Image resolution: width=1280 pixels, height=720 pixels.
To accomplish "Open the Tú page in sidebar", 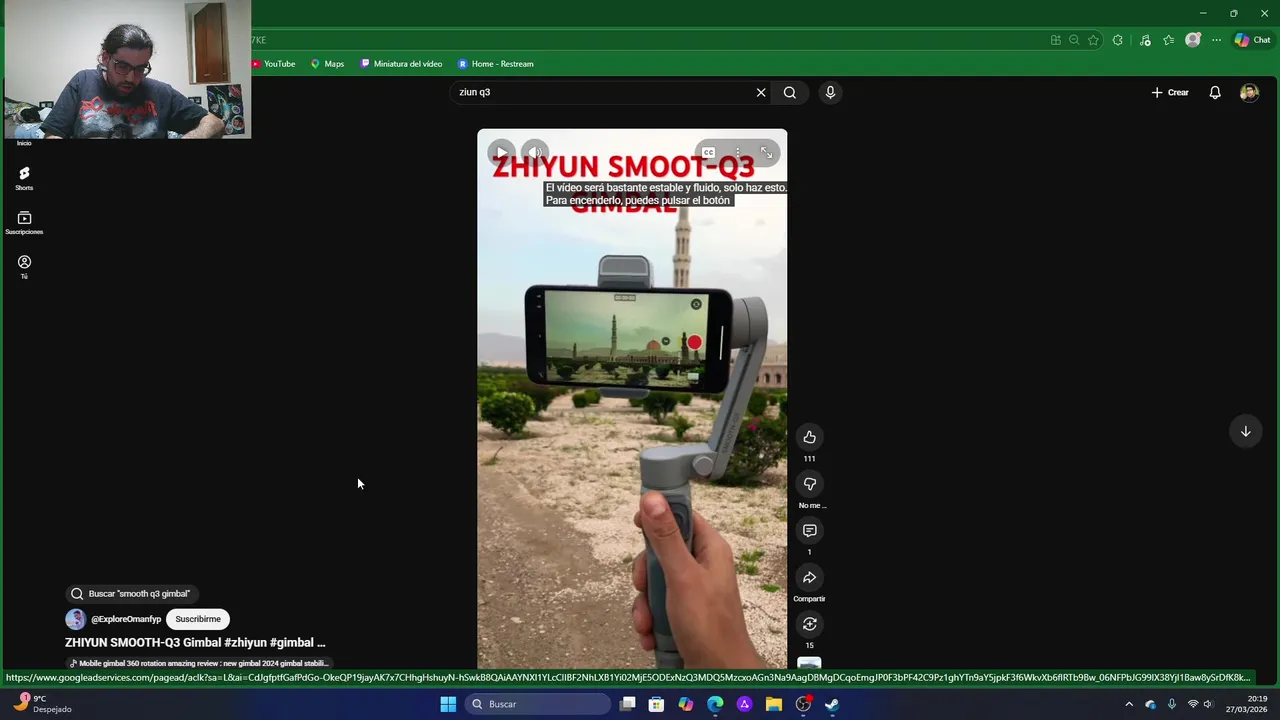I will tap(24, 267).
